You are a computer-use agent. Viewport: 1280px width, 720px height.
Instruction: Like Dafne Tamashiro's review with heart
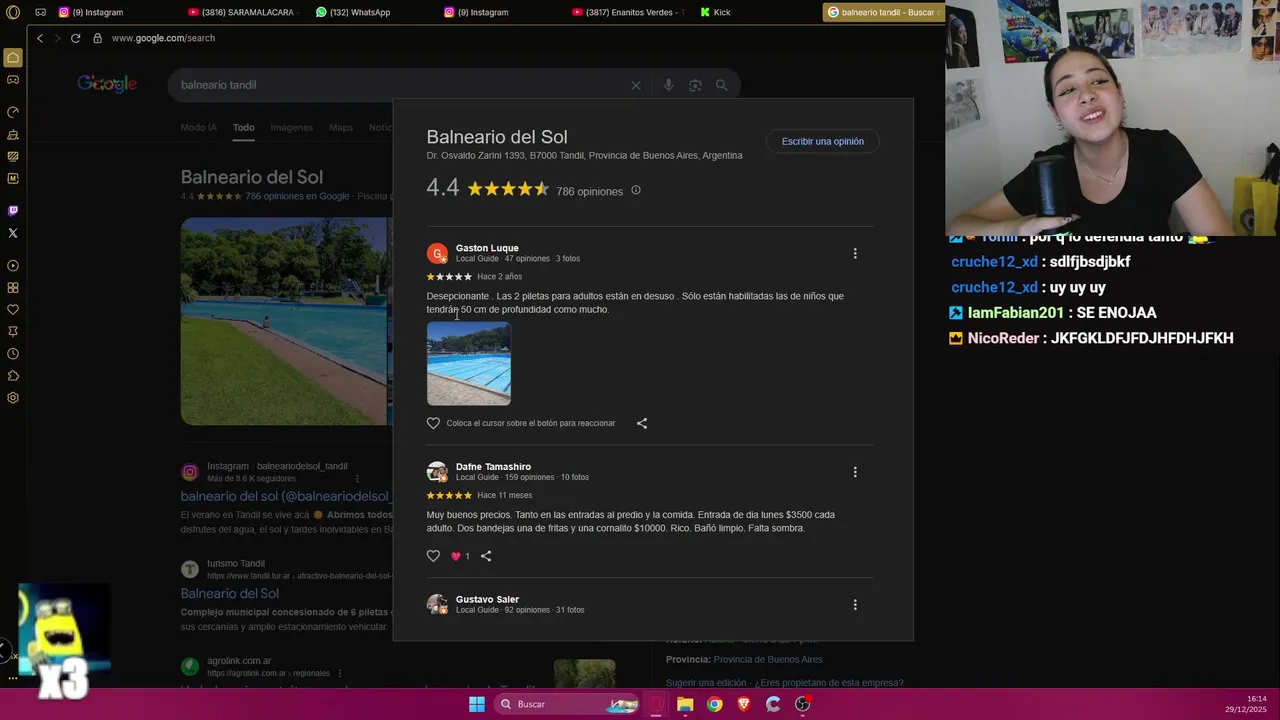pyautogui.click(x=433, y=556)
